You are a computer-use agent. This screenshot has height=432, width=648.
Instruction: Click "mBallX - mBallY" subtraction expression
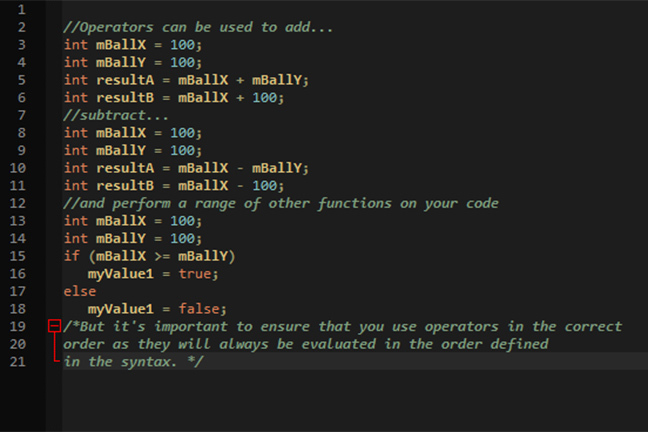coord(242,168)
